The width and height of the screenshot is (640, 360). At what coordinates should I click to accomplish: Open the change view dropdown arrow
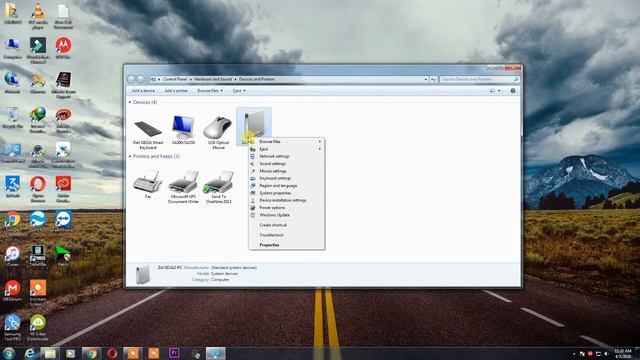pyautogui.click(x=499, y=91)
